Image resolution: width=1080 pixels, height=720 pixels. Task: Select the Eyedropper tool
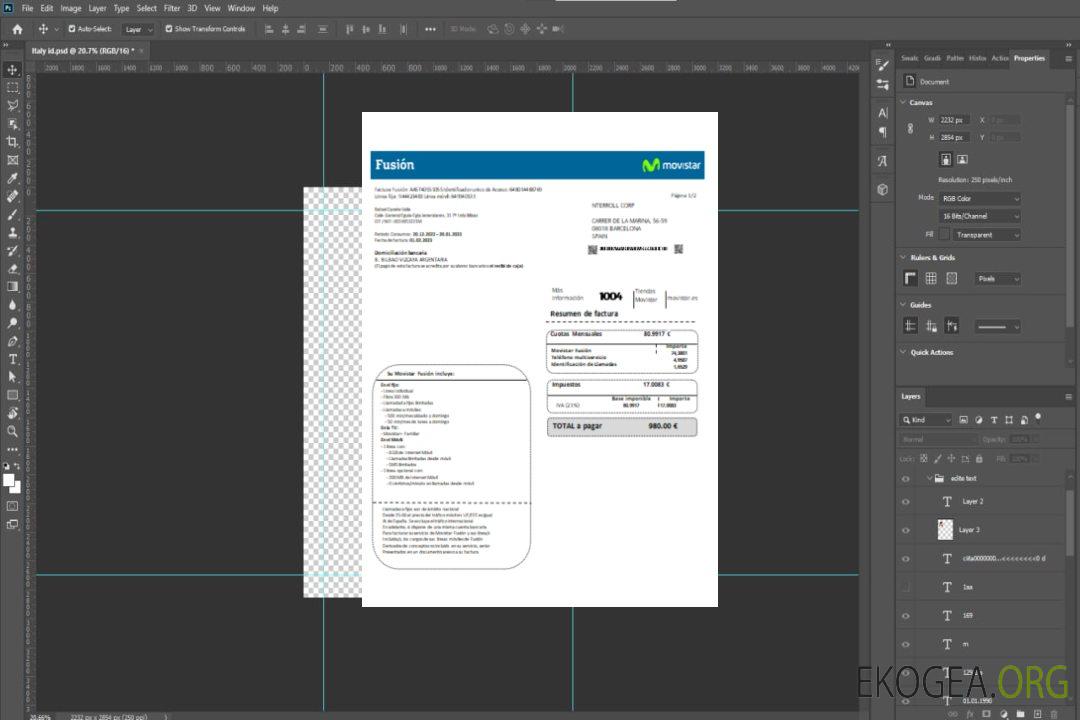13,178
